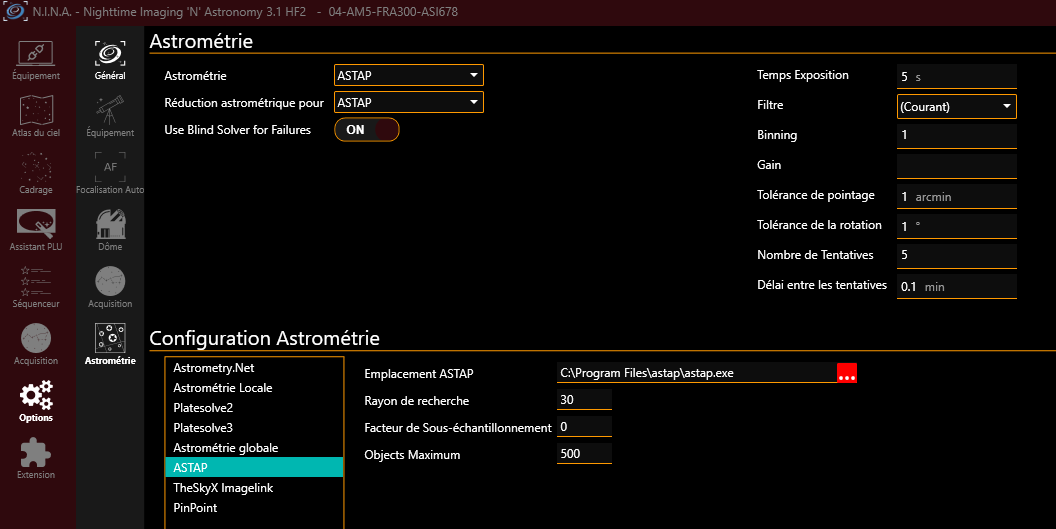The width and height of the screenshot is (1056, 529).
Task: Click the Objects Maximum field
Action: tap(584, 454)
